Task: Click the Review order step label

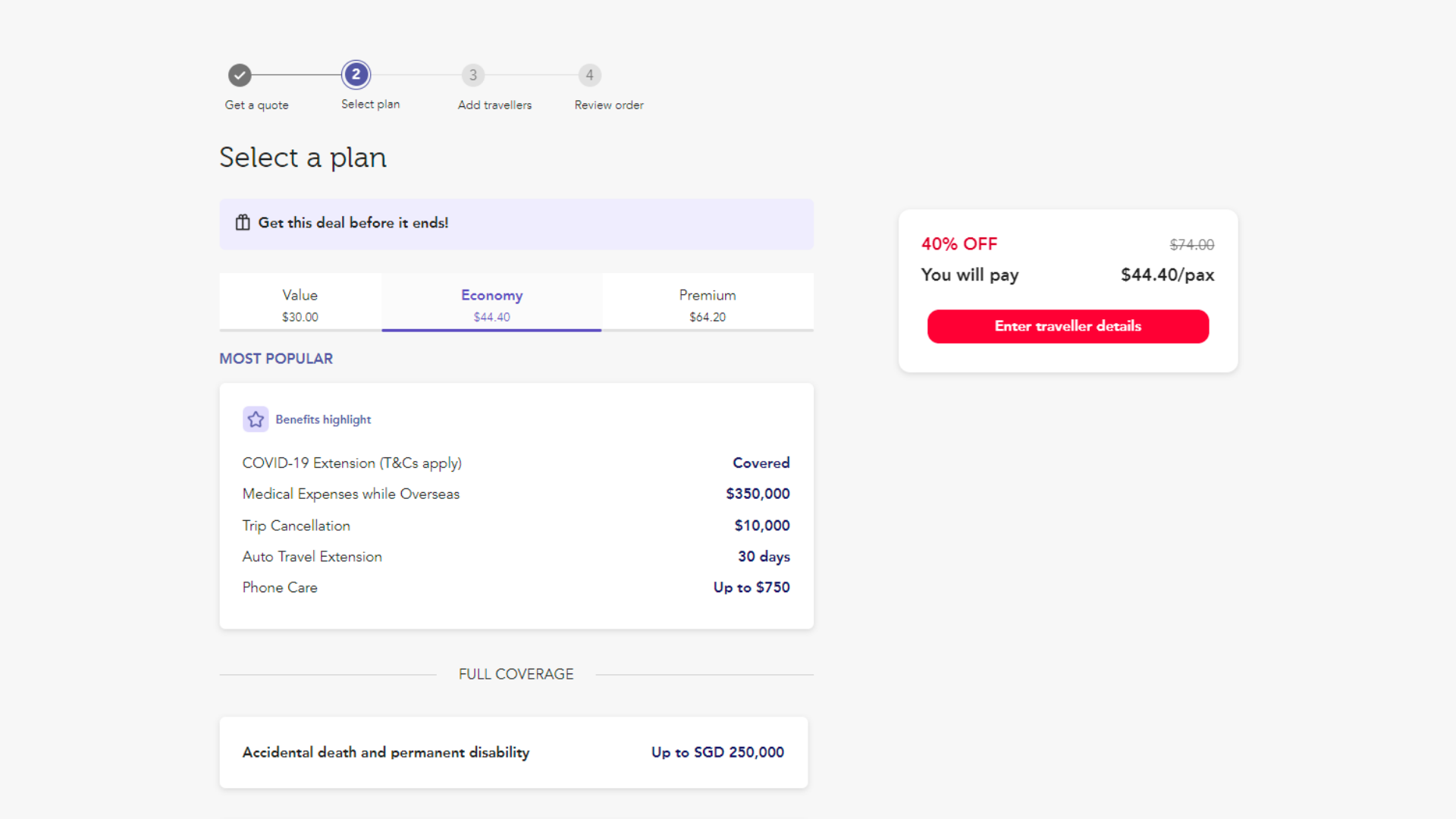Action: (608, 105)
